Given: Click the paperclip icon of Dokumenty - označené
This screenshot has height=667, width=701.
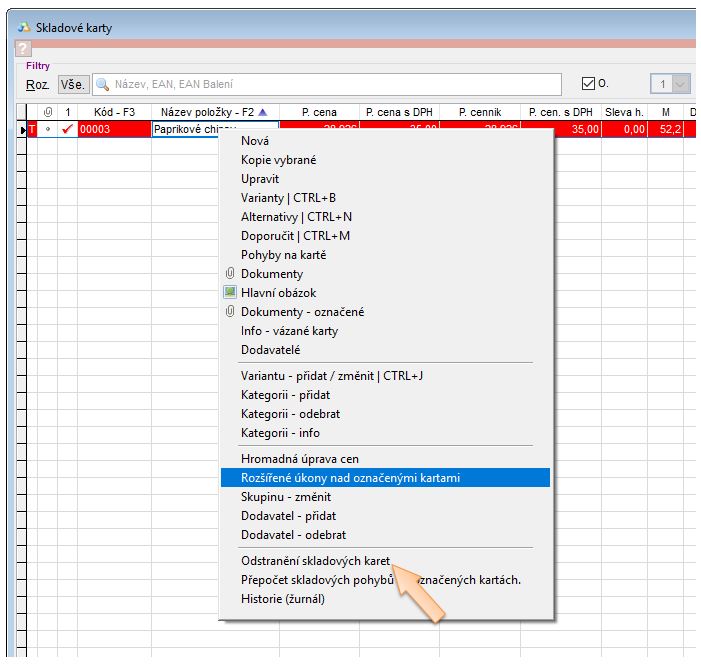Looking at the screenshot, I should click(230, 312).
